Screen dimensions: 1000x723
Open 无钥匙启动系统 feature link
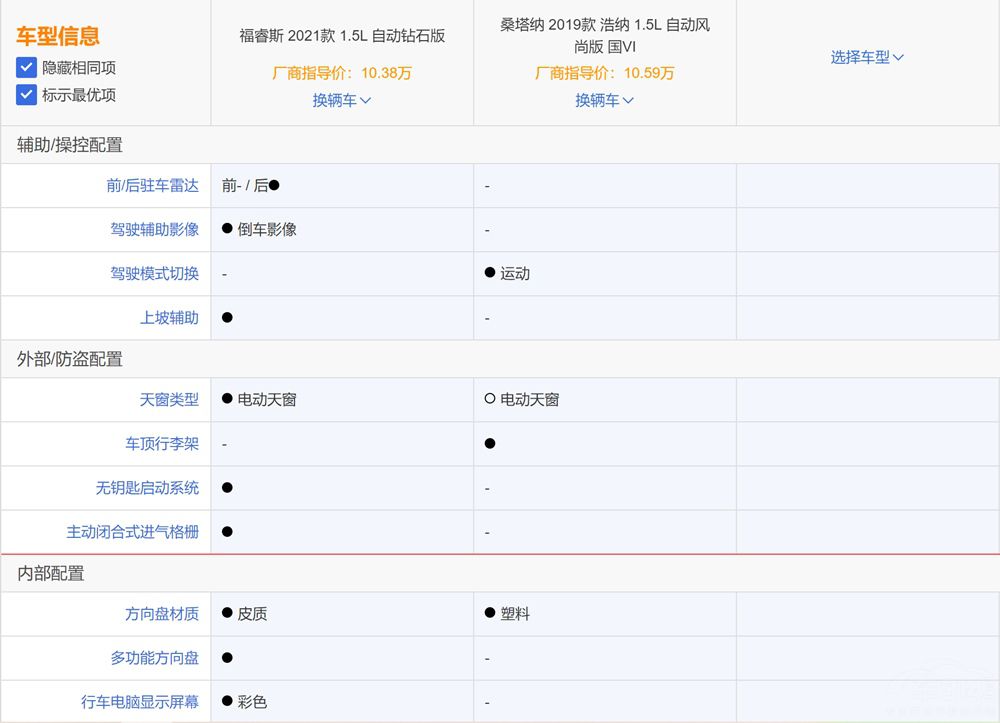pyautogui.click(x=147, y=487)
